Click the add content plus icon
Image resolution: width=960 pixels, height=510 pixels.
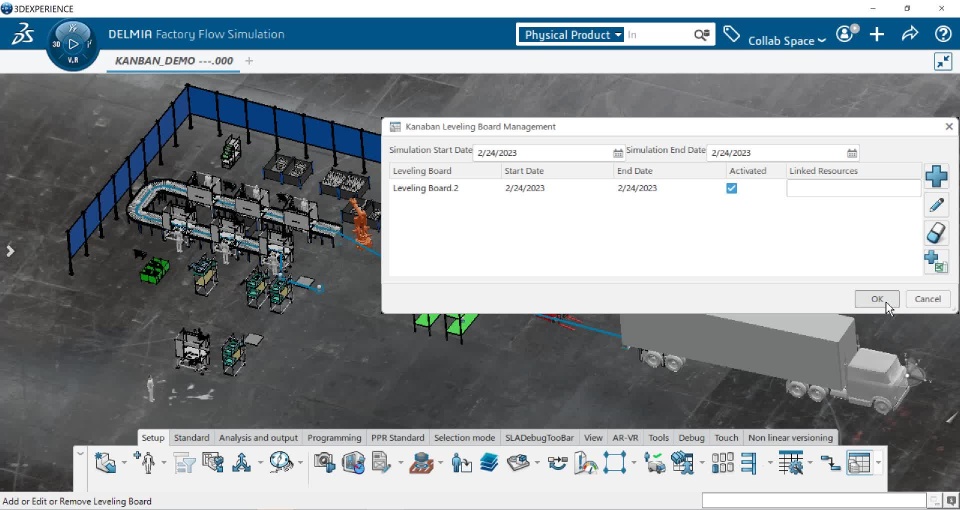click(877, 34)
